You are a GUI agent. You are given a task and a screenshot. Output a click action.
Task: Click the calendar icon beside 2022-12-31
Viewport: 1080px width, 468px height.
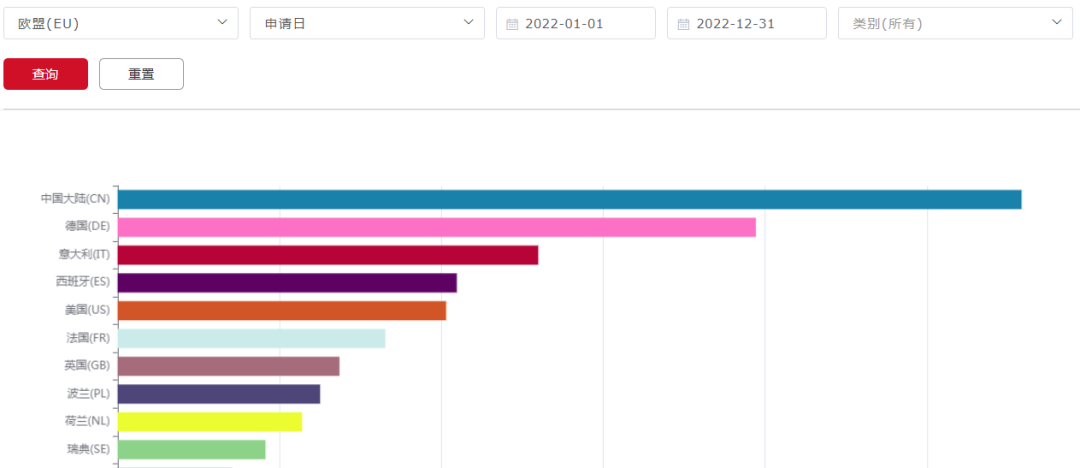pos(683,24)
